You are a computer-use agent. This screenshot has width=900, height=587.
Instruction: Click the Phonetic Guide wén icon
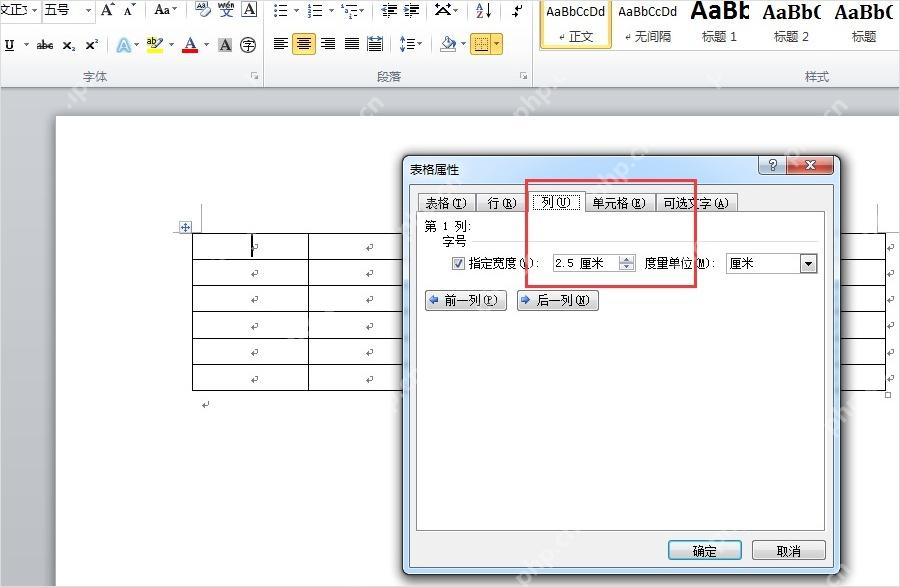coord(226,10)
